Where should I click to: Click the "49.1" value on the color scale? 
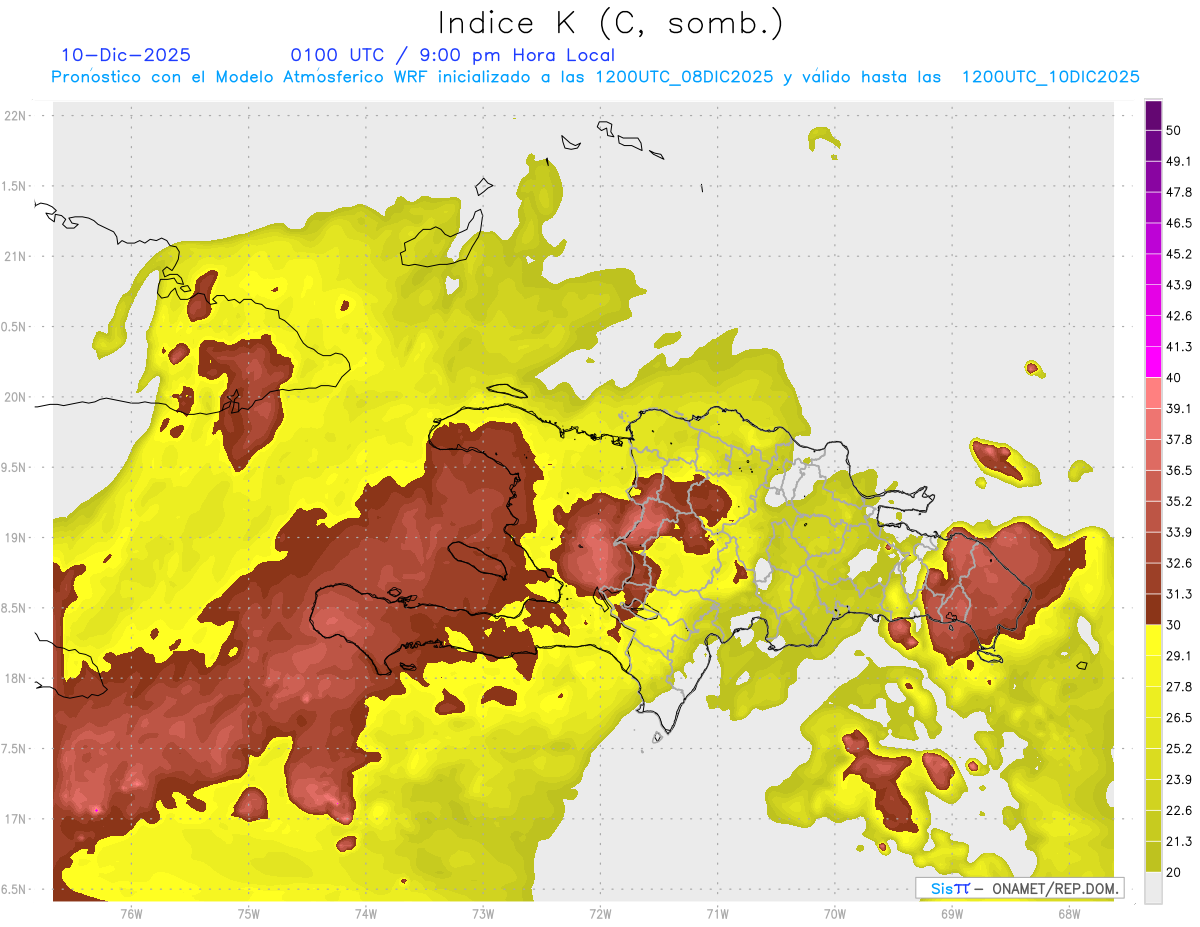(1179, 162)
